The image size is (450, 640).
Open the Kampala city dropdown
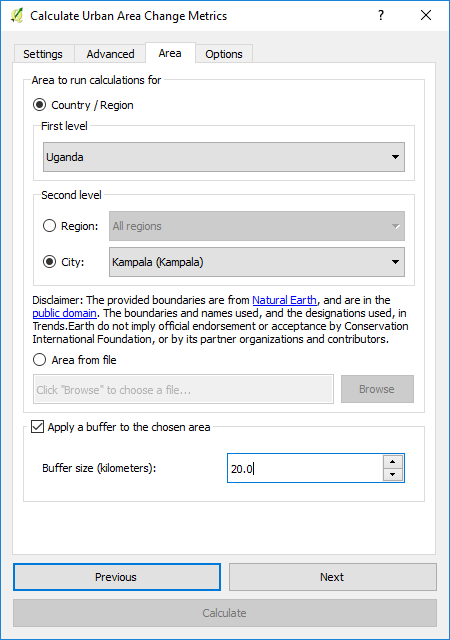coord(257,262)
